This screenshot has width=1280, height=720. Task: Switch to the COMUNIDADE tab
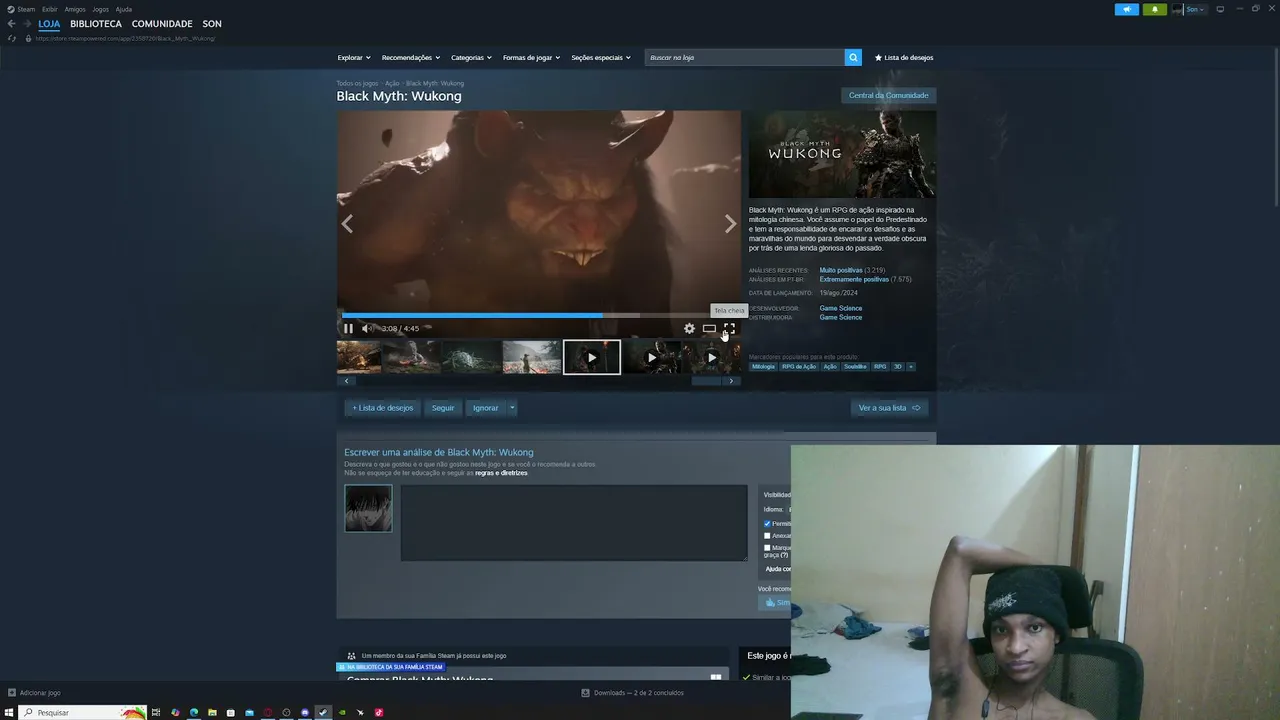162,24
